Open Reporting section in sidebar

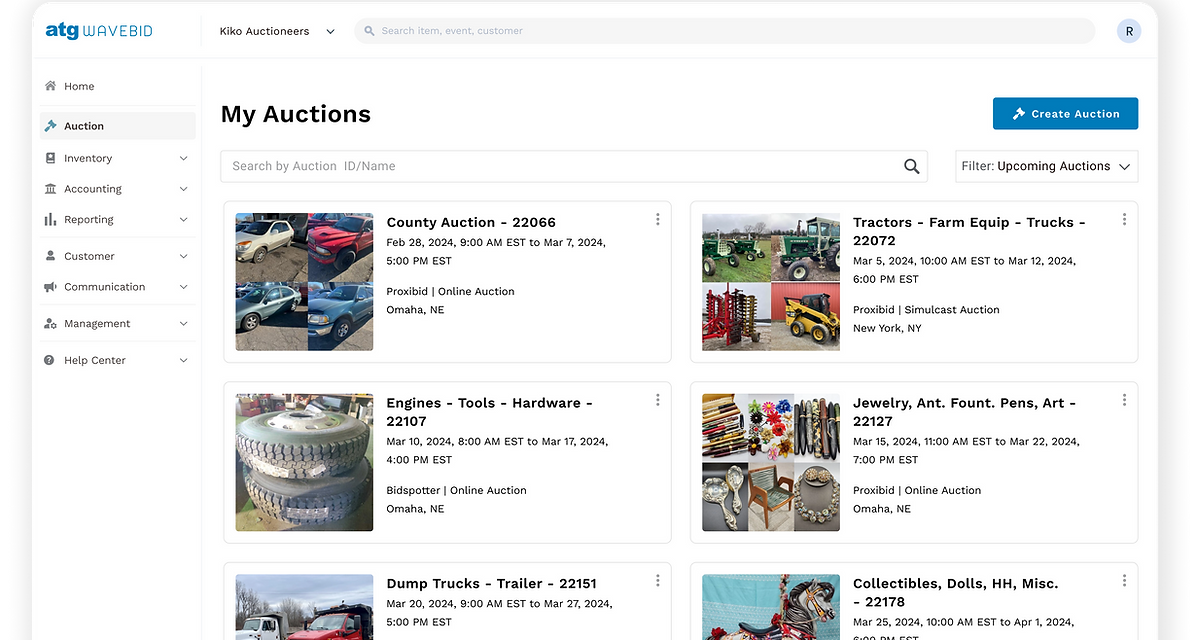(118, 219)
